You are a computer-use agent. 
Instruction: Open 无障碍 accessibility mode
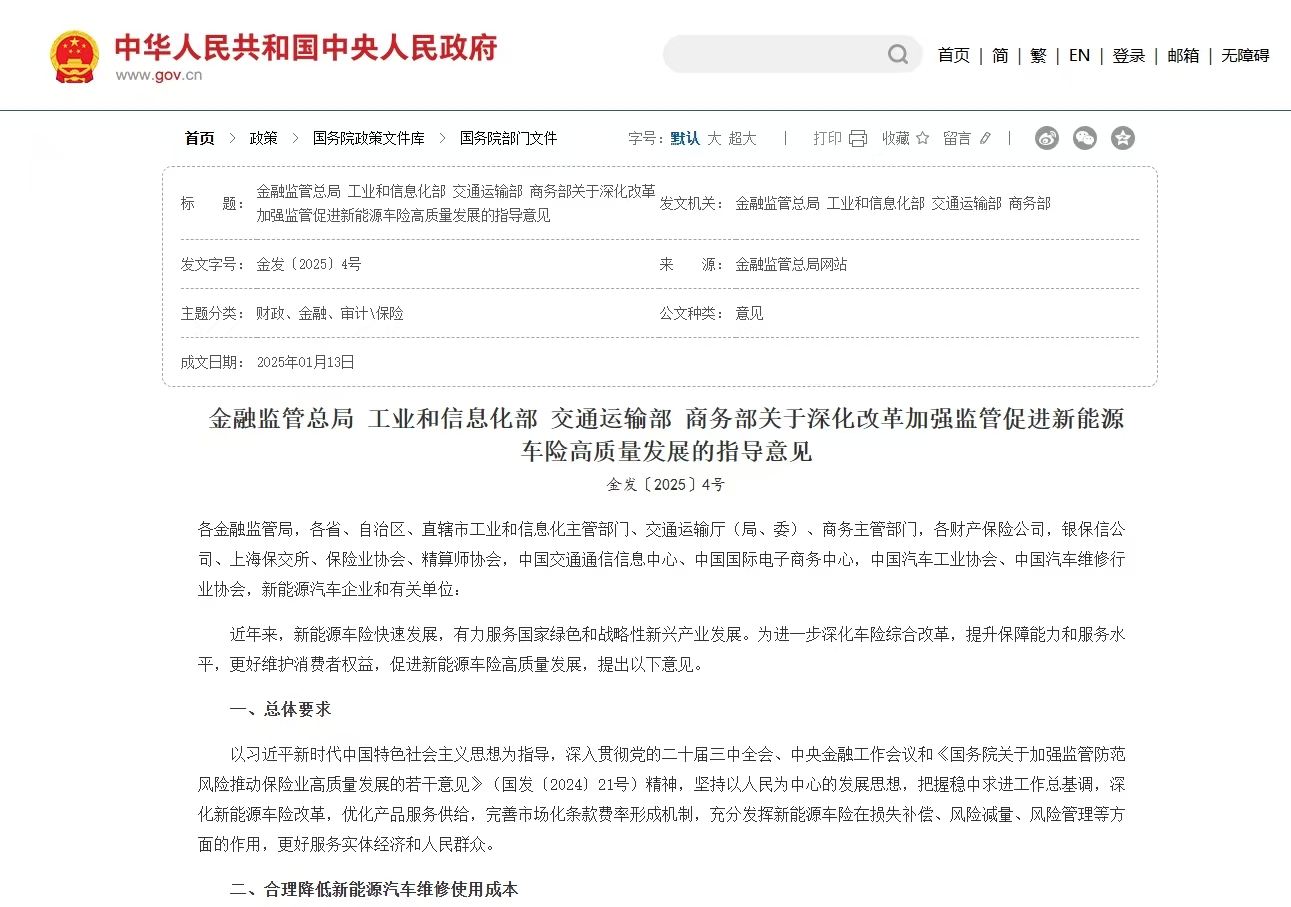tap(1245, 56)
